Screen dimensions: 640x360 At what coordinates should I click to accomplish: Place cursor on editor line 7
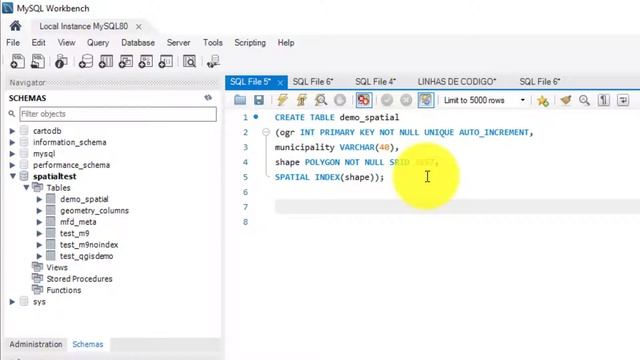(x=457, y=207)
